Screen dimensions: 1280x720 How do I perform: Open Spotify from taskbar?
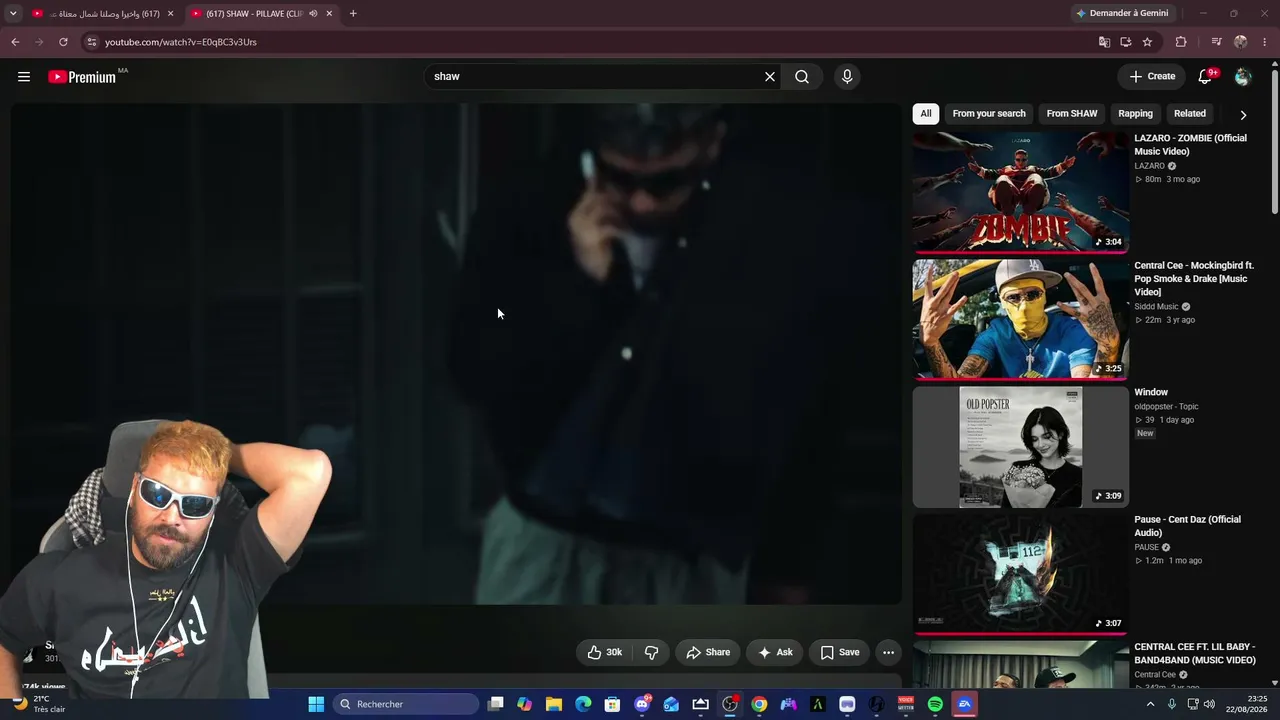935,704
